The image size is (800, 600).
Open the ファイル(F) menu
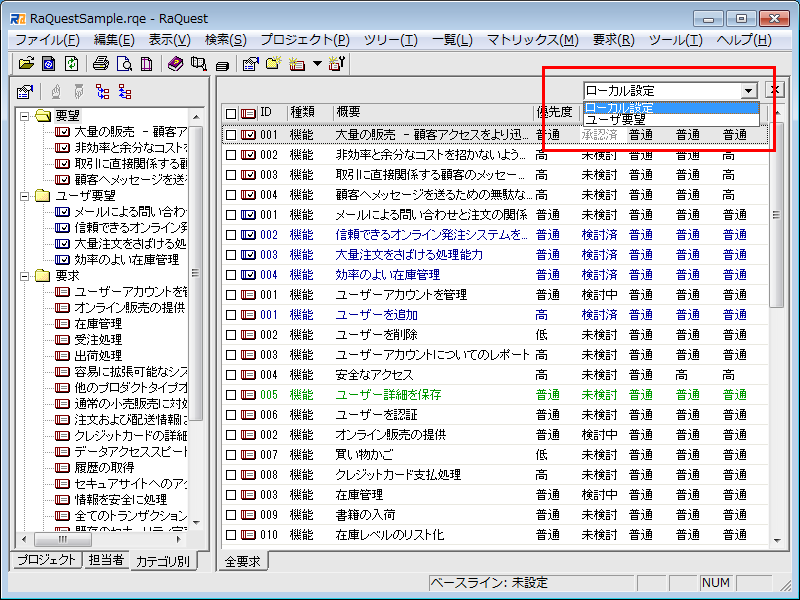(47, 40)
